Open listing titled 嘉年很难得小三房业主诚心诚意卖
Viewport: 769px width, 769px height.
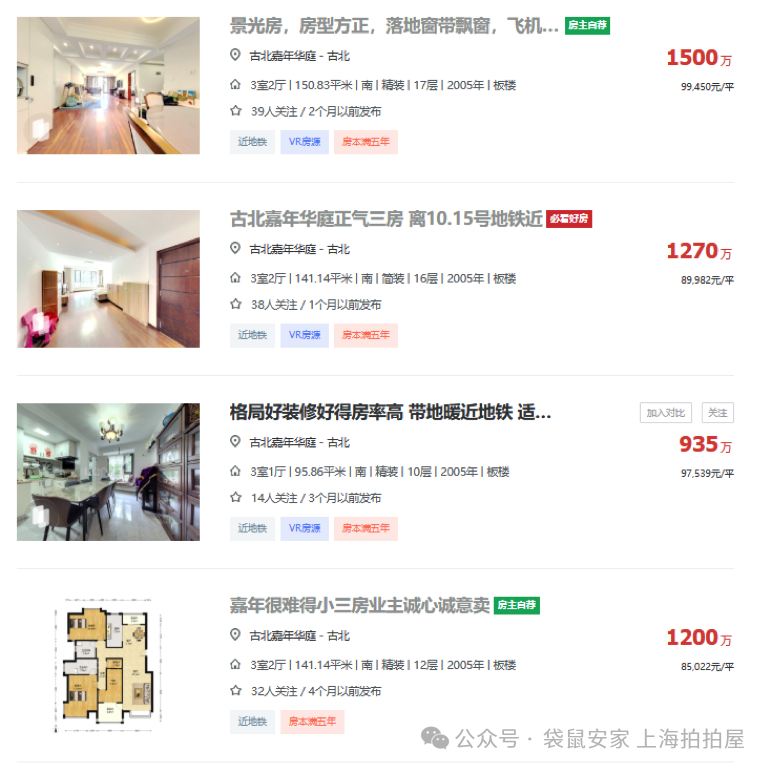tap(359, 605)
